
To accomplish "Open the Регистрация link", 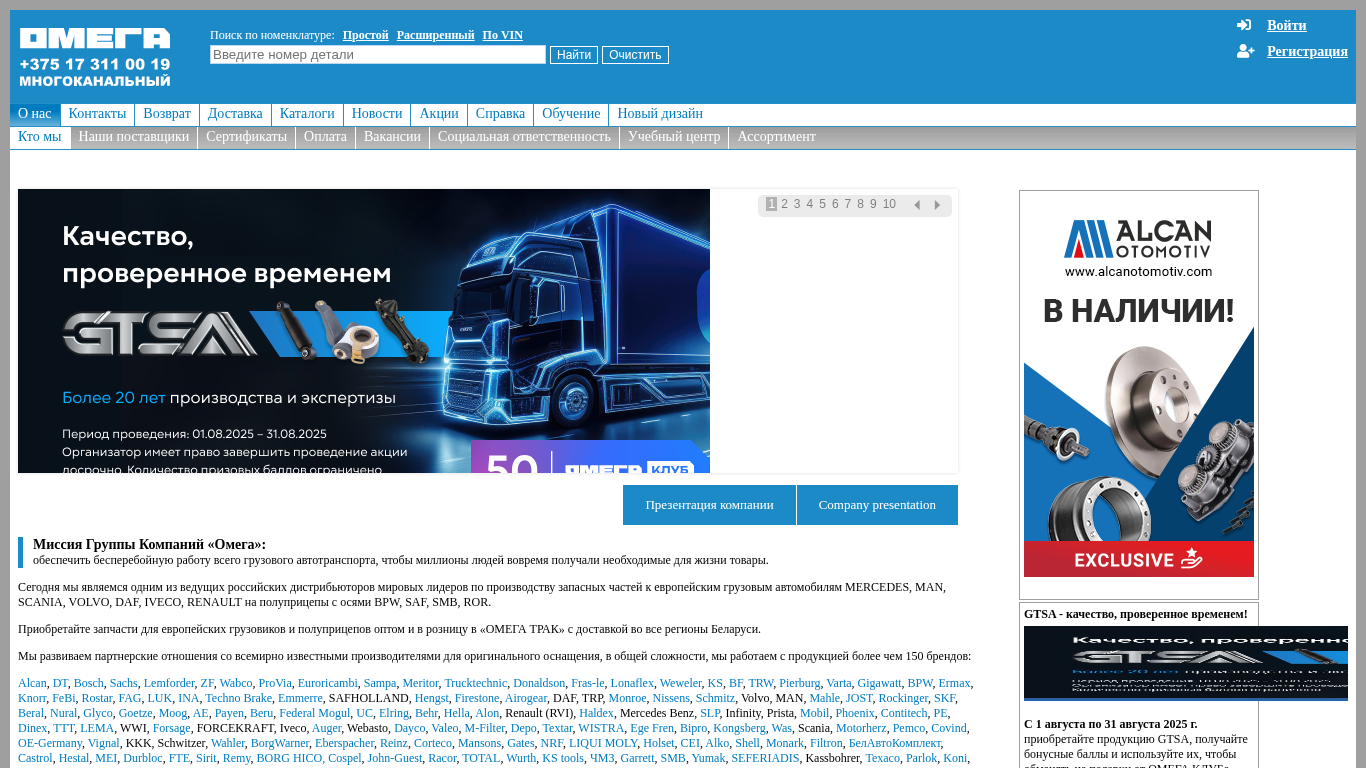I will point(1307,51).
